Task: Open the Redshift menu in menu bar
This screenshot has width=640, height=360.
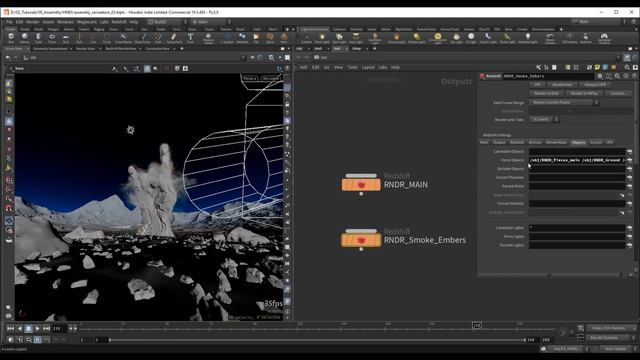Action: pos(119,22)
